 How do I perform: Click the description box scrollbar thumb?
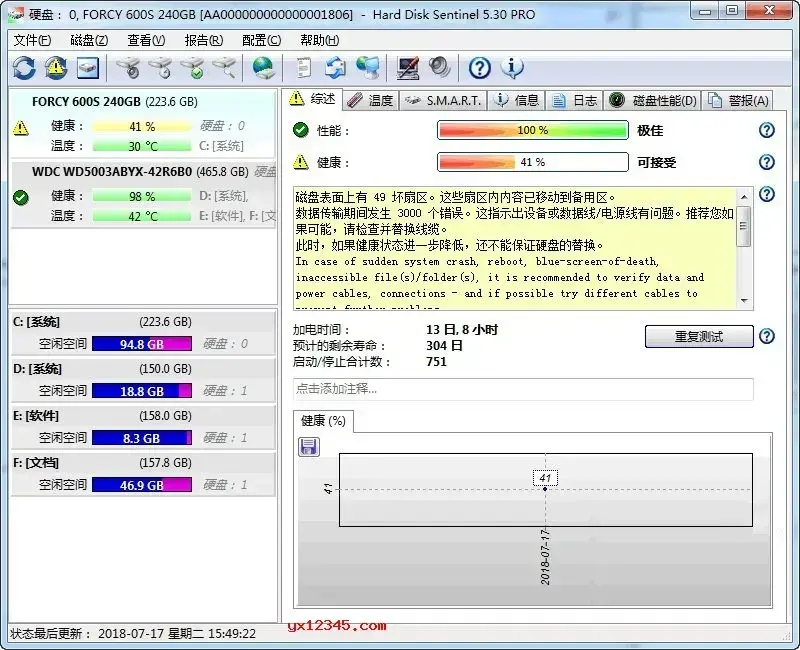pos(744,226)
